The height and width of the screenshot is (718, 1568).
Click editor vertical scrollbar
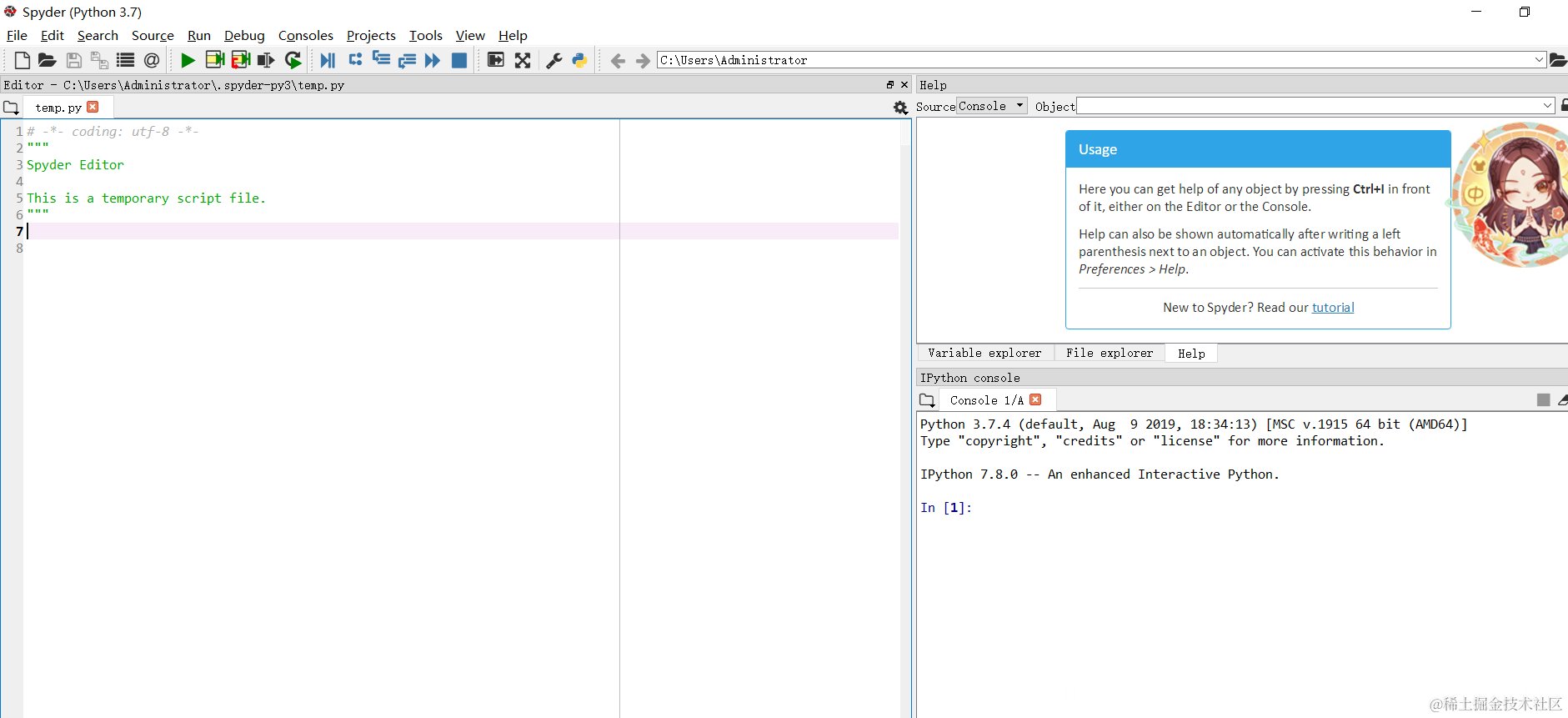click(904, 417)
